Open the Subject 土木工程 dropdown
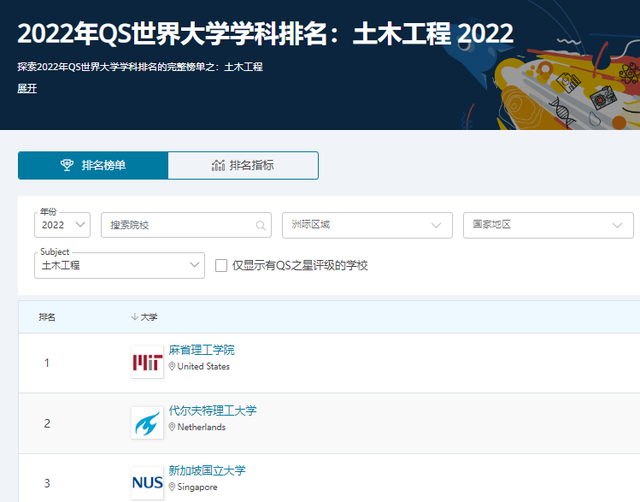Viewport: 640px width, 502px height. [x=120, y=265]
